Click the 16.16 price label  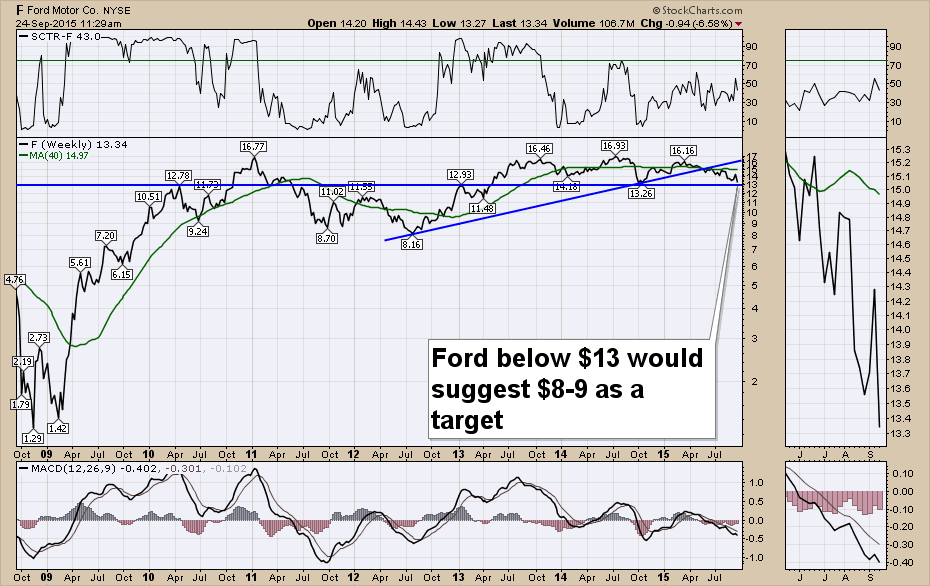point(683,151)
